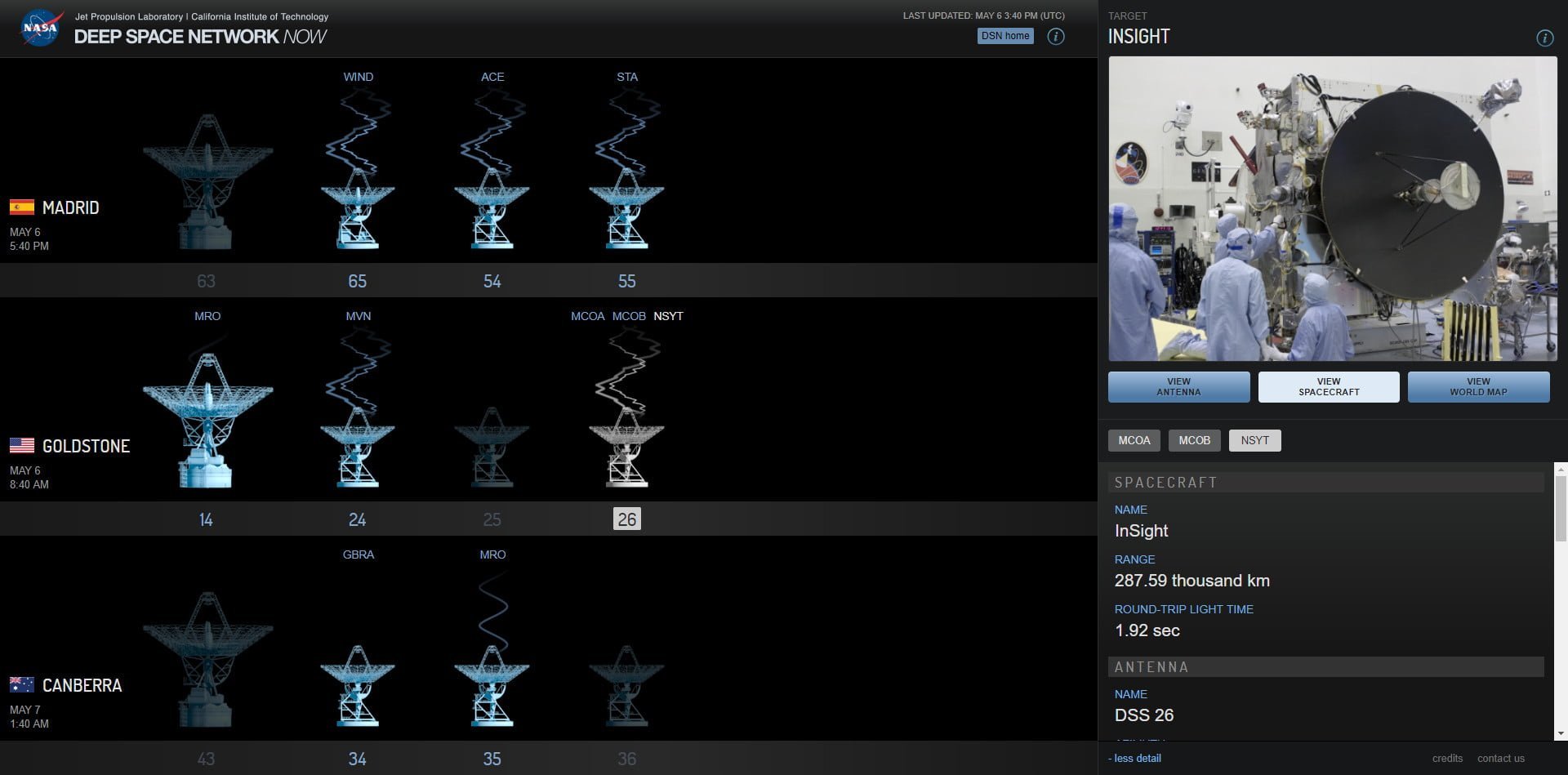
Task: Open the credits link
Action: [1447, 759]
